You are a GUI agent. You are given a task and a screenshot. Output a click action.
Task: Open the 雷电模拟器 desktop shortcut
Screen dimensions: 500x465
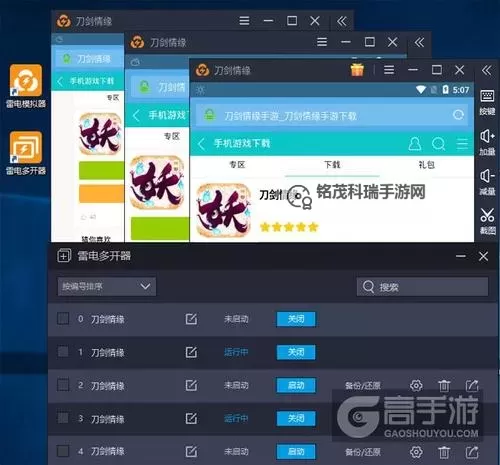[x=26, y=86]
